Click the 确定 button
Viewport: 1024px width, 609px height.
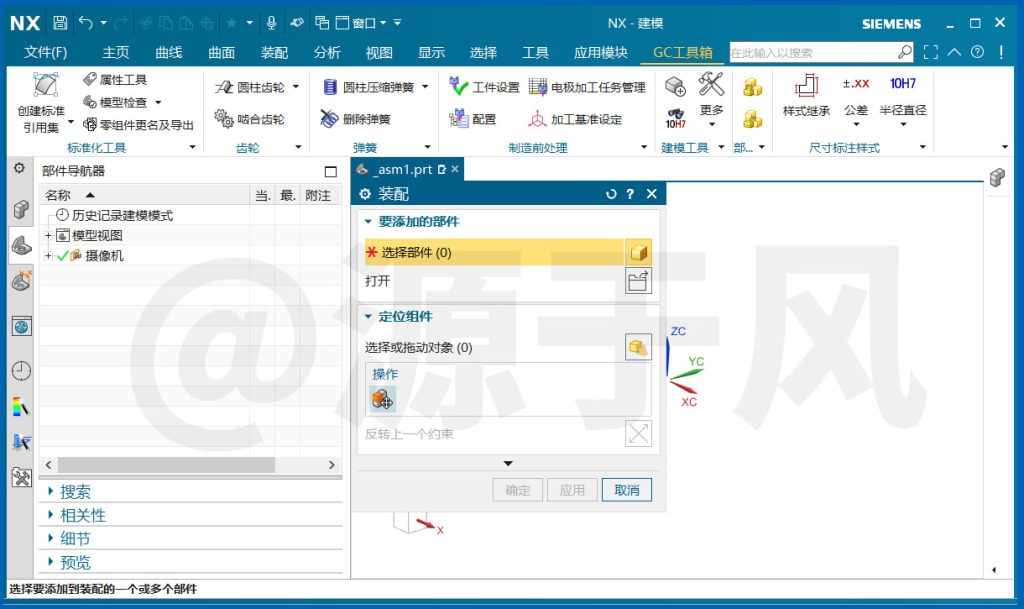coord(518,490)
